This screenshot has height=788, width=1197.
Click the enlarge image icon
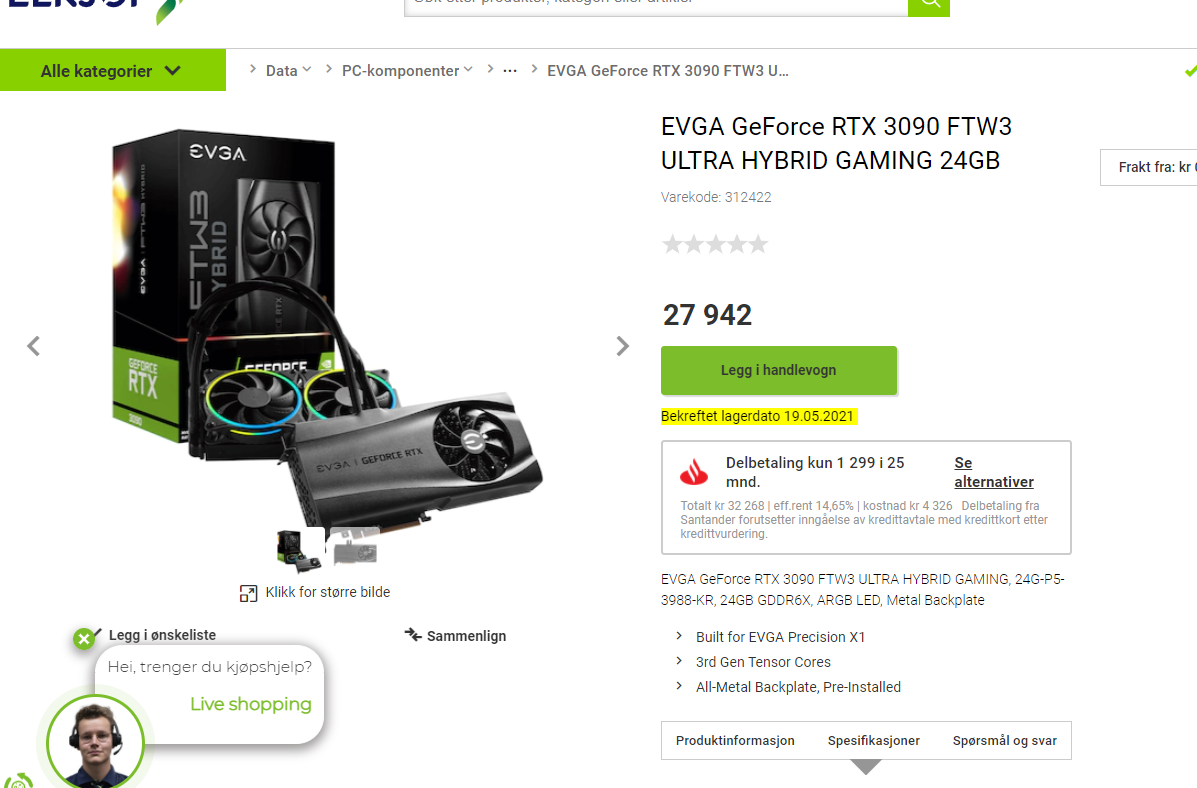click(x=248, y=593)
